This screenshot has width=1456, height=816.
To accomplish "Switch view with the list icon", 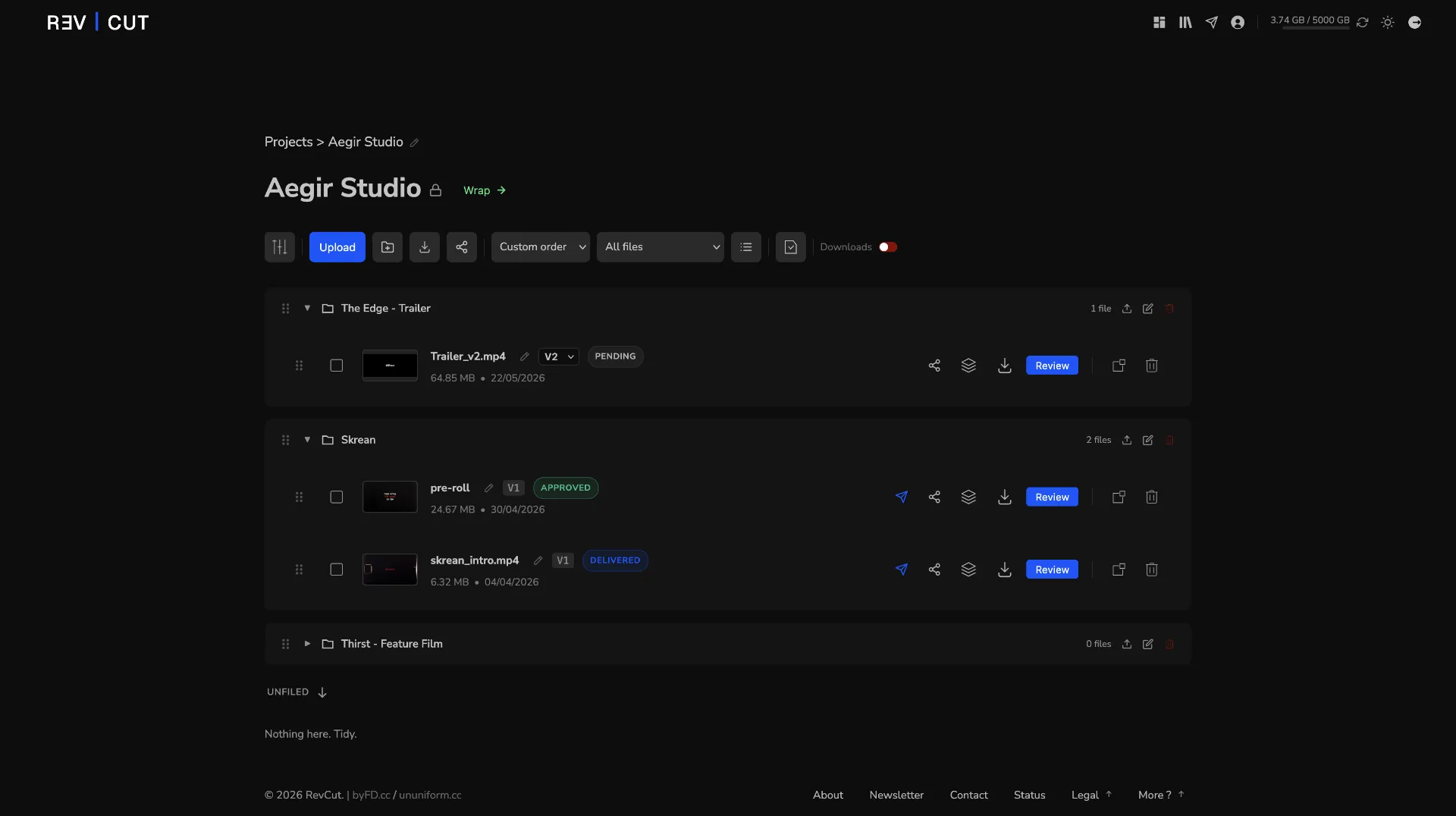I will tap(746, 247).
